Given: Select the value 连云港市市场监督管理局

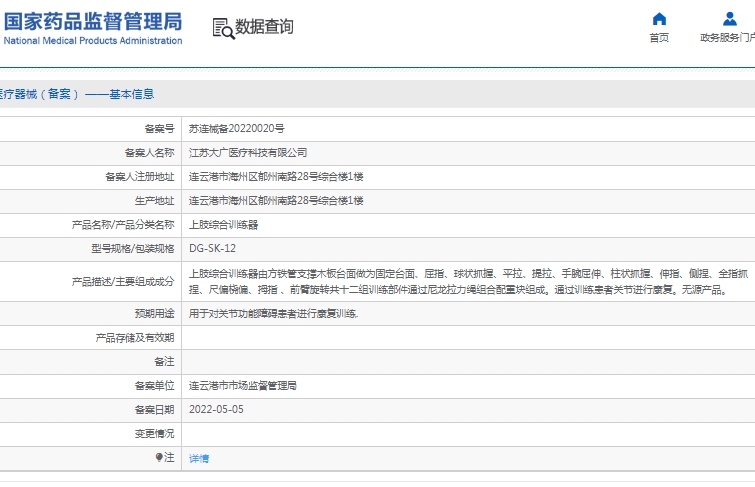Looking at the screenshot, I should pos(243,386).
